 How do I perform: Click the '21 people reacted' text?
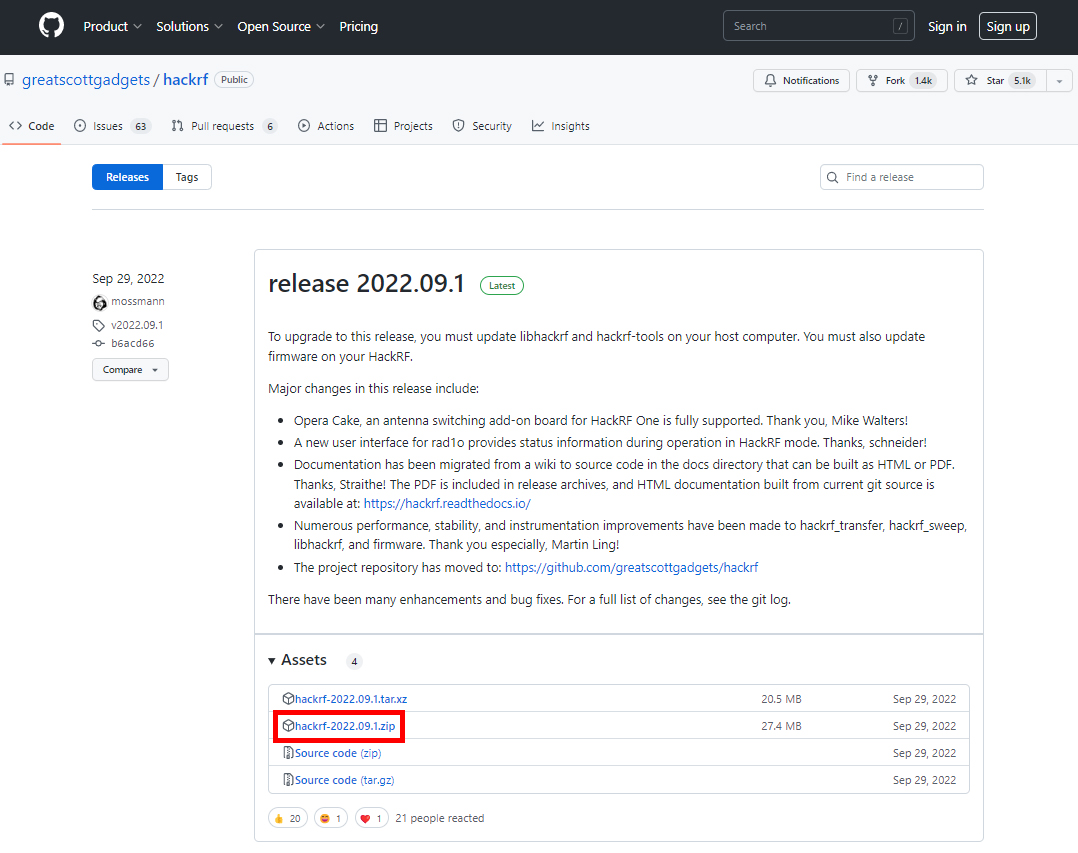pos(439,818)
